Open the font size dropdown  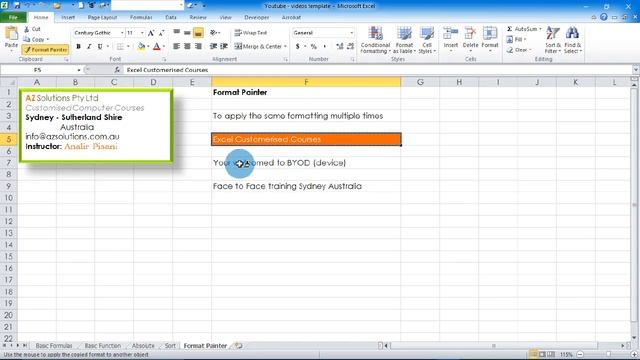[x=142, y=33]
